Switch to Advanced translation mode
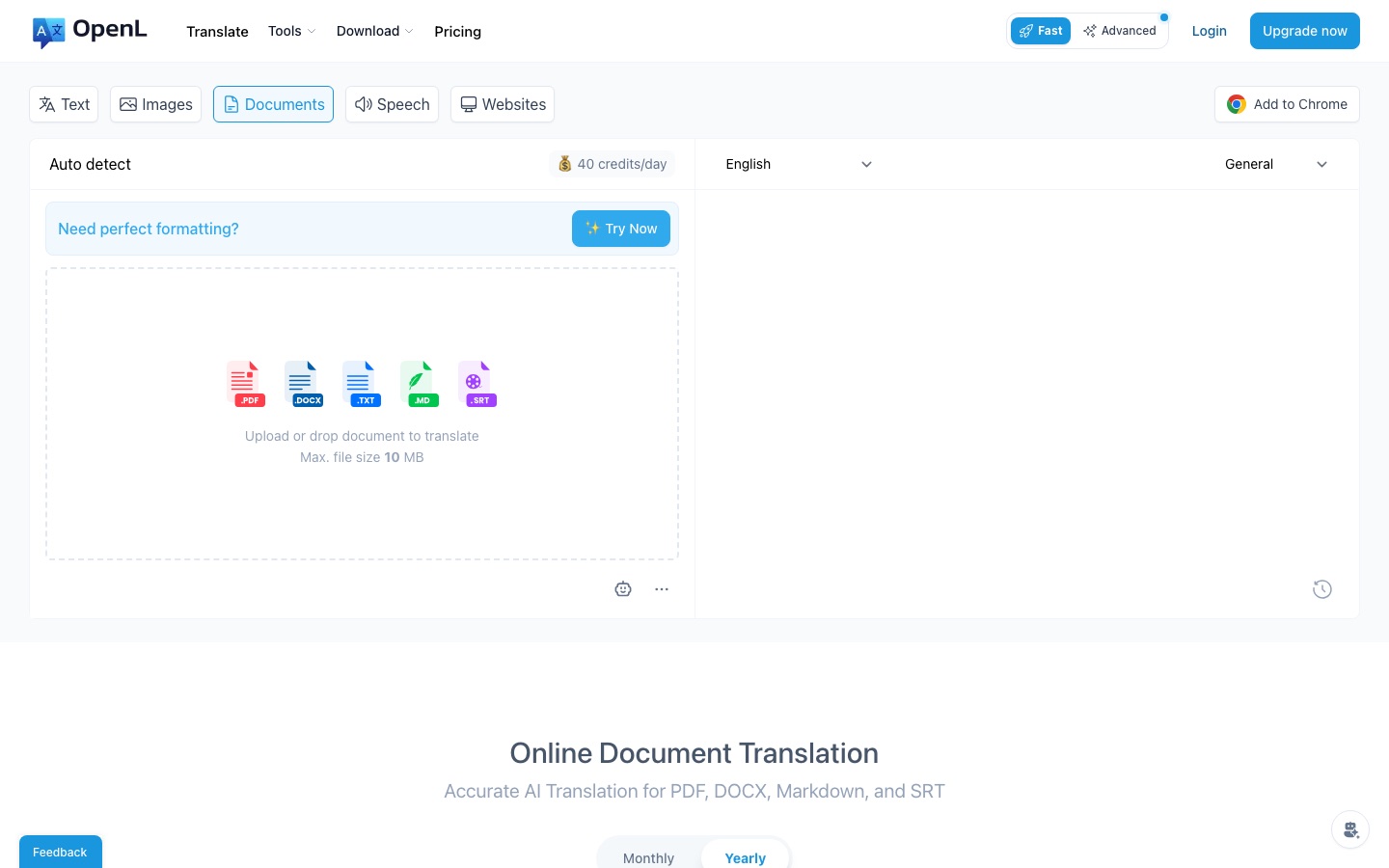The image size is (1389, 868). pos(1119,31)
